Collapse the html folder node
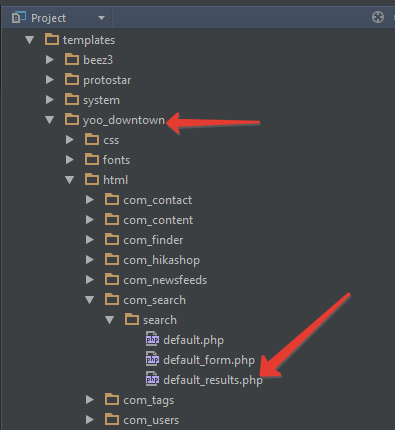This screenshot has height=430, width=395. [70, 180]
